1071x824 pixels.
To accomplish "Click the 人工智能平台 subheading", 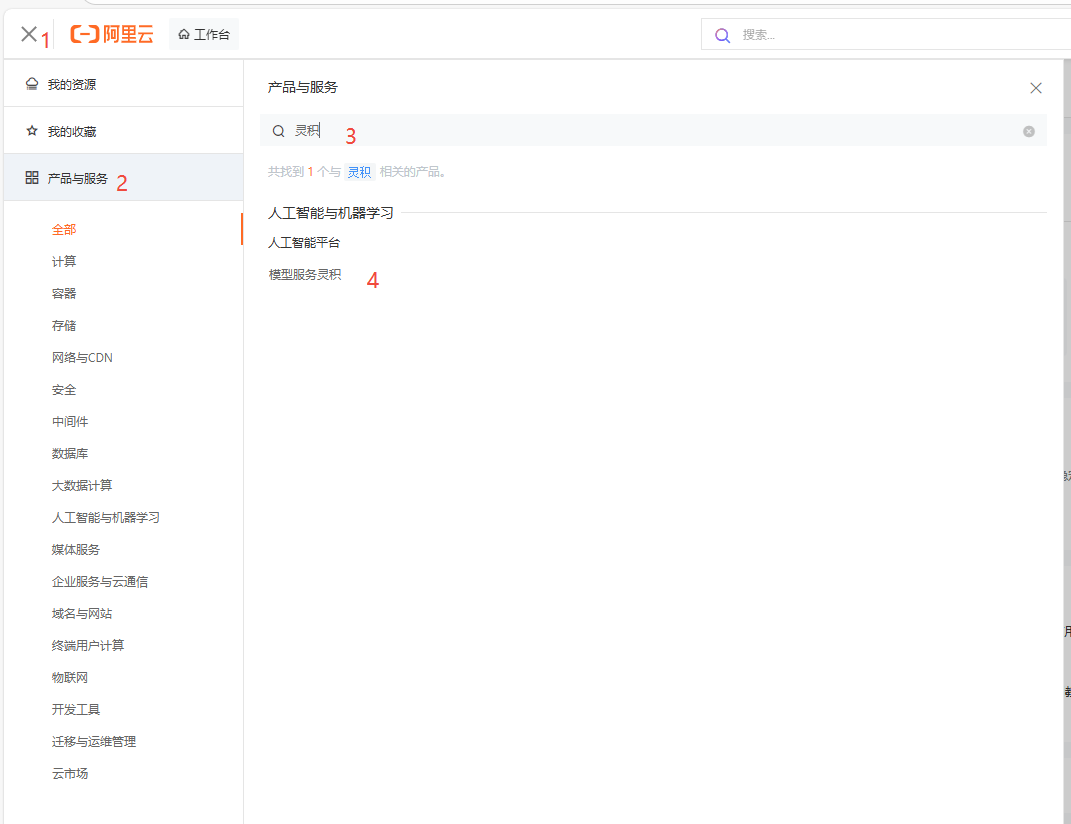I will click(x=304, y=243).
